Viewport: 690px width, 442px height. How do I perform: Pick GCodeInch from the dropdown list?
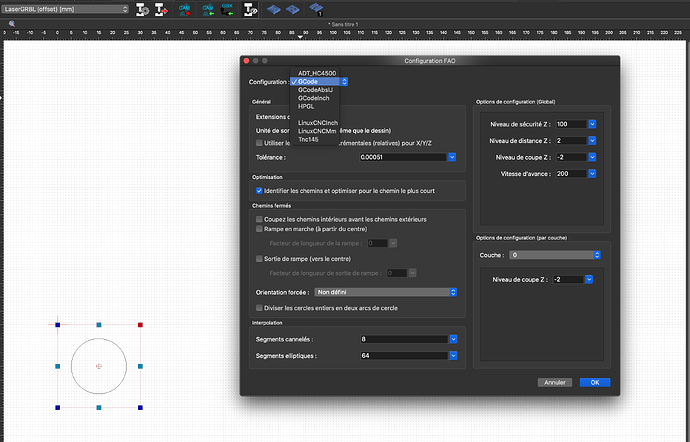click(313, 98)
